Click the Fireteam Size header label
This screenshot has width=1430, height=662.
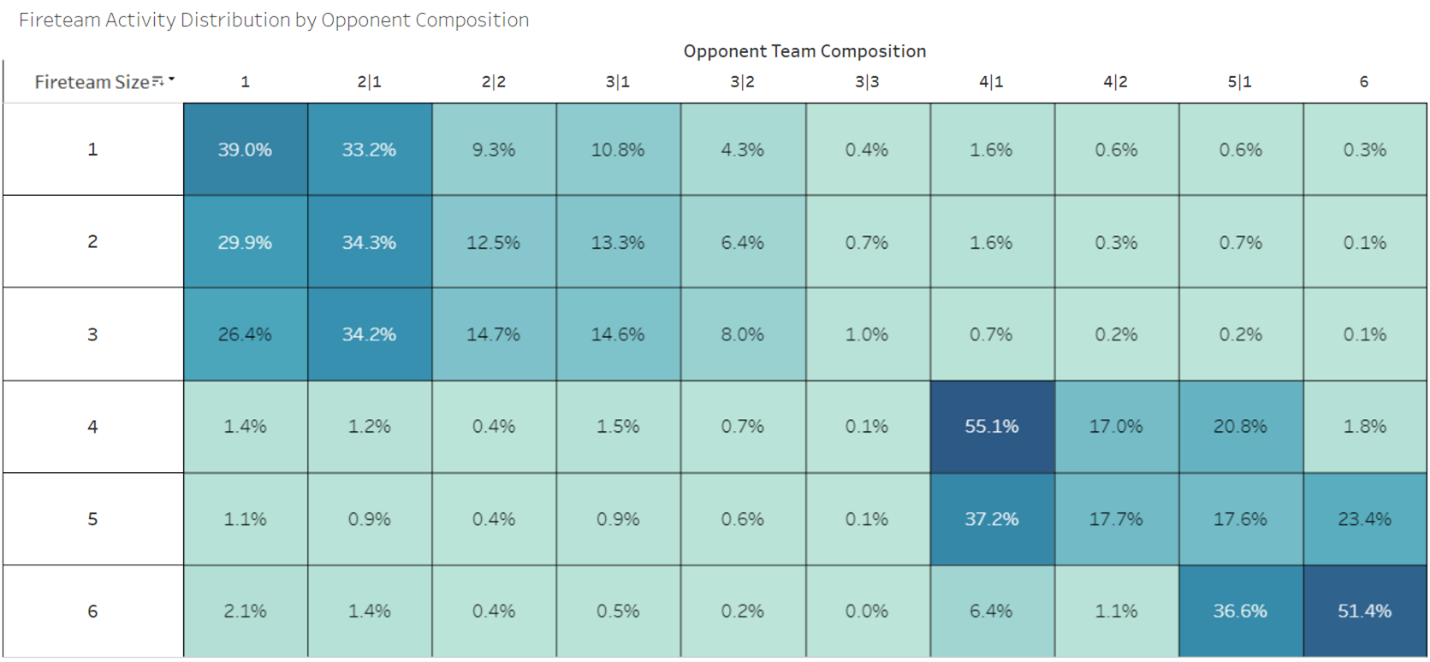point(91,82)
